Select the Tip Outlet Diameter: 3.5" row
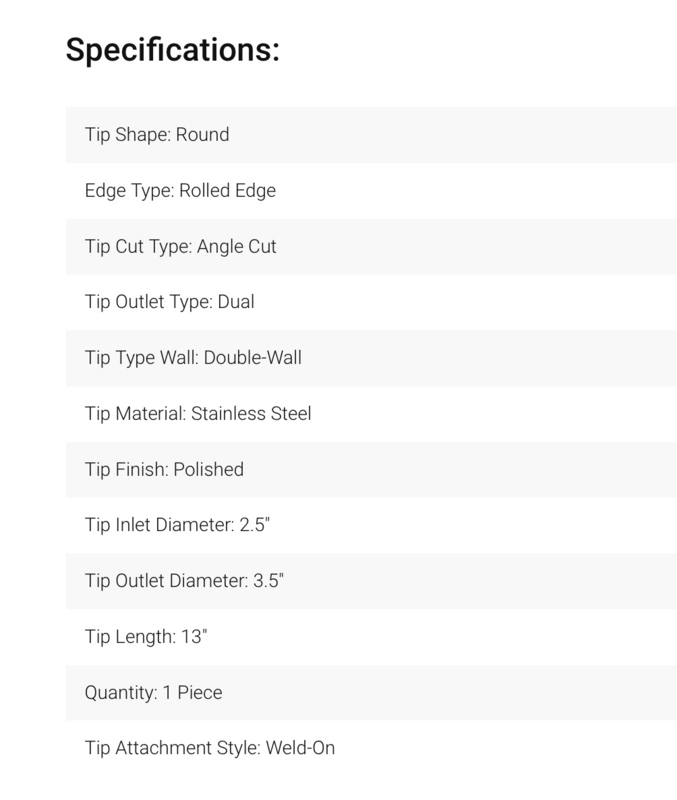 tap(371, 581)
